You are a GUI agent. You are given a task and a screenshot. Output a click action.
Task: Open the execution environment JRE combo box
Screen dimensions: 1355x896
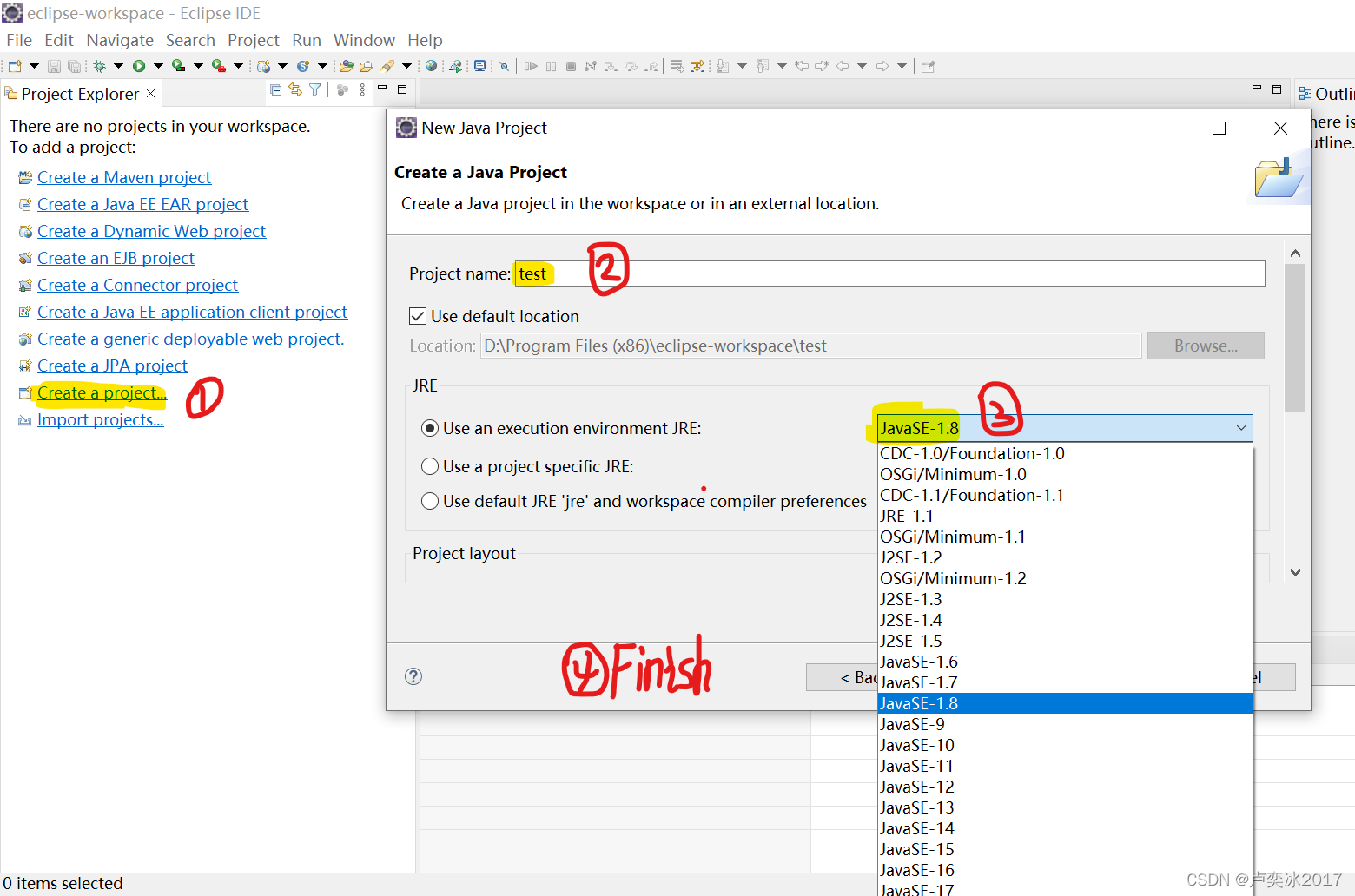coord(1065,428)
